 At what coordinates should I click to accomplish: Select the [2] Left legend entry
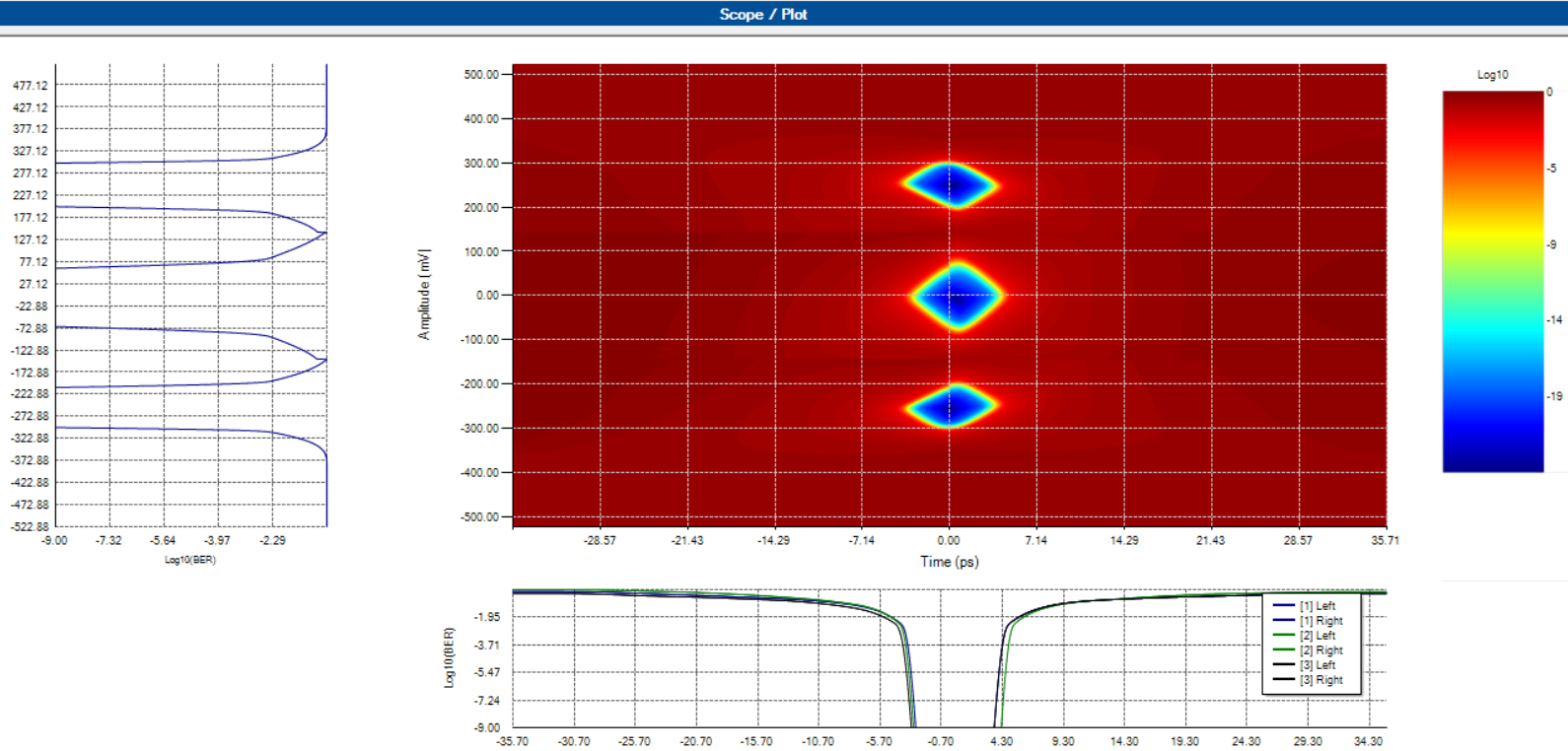[1317, 636]
